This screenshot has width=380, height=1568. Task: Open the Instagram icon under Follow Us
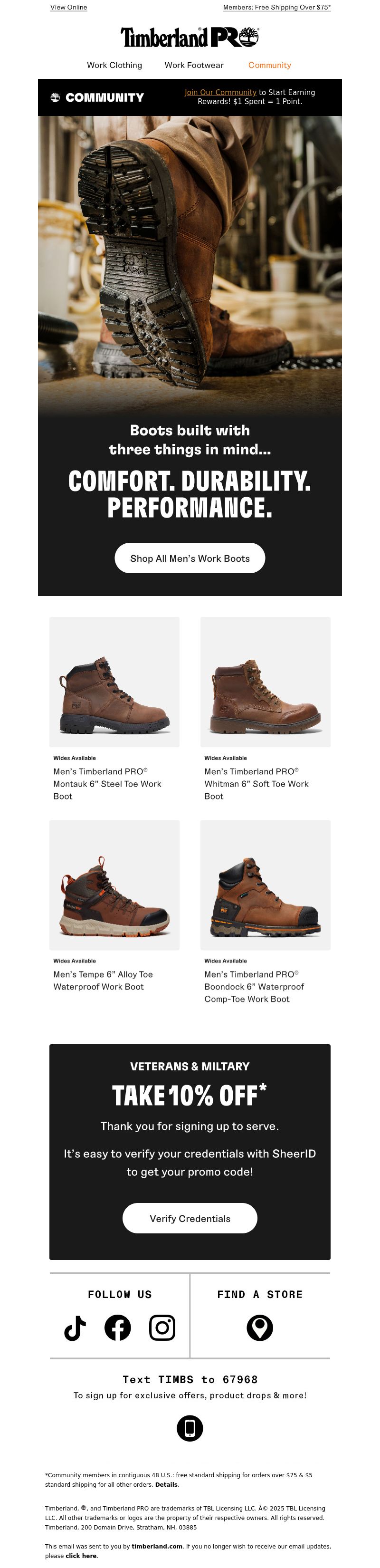click(x=161, y=1328)
